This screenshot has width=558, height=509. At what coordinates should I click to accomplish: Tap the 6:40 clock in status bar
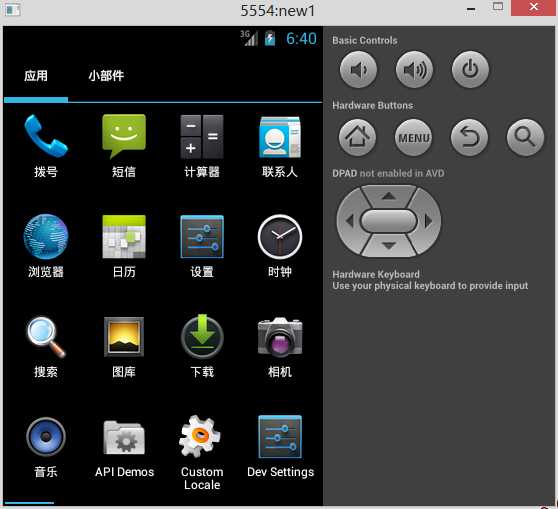coord(301,38)
